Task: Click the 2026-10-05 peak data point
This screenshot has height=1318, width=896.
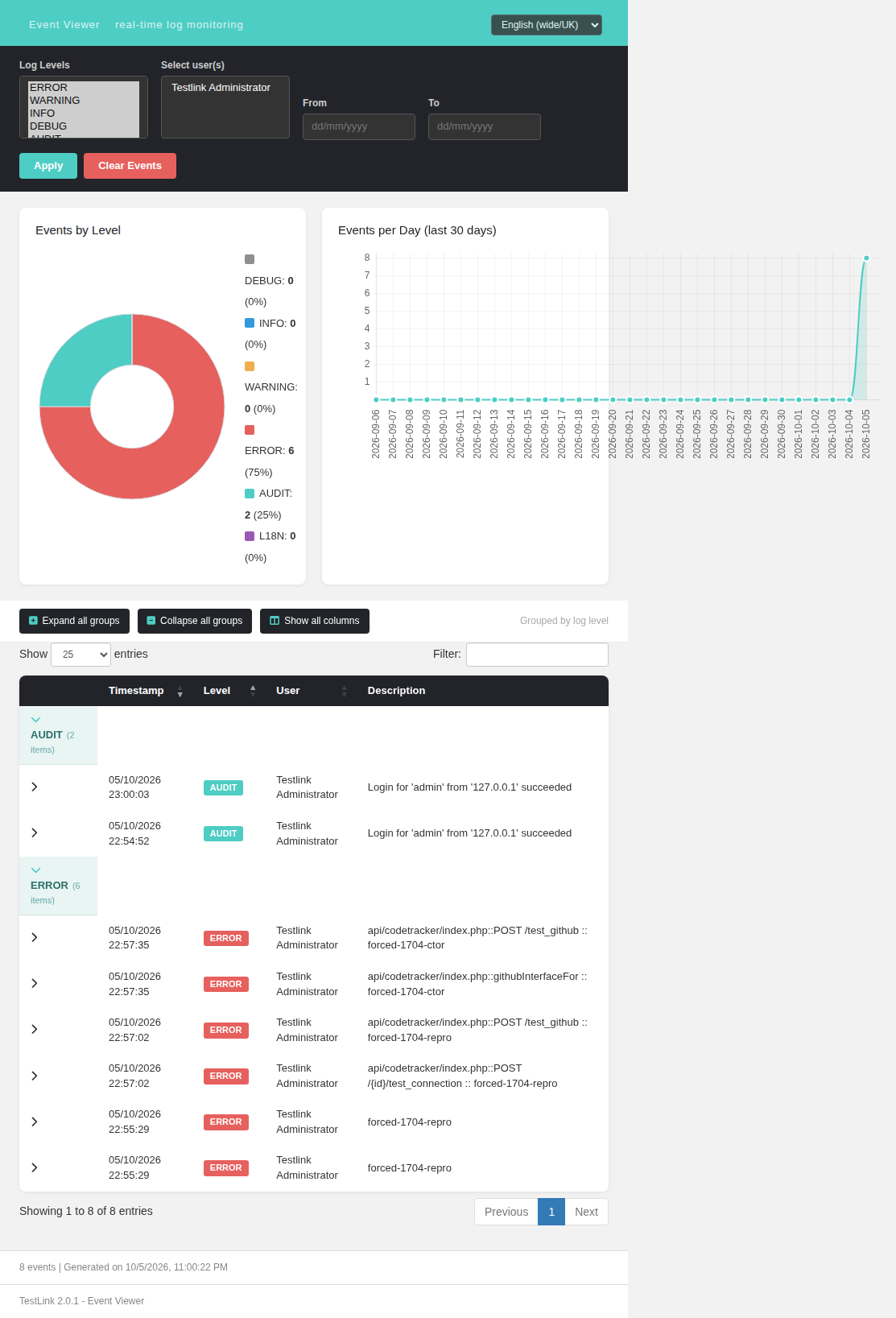Action: pyautogui.click(x=866, y=258)
